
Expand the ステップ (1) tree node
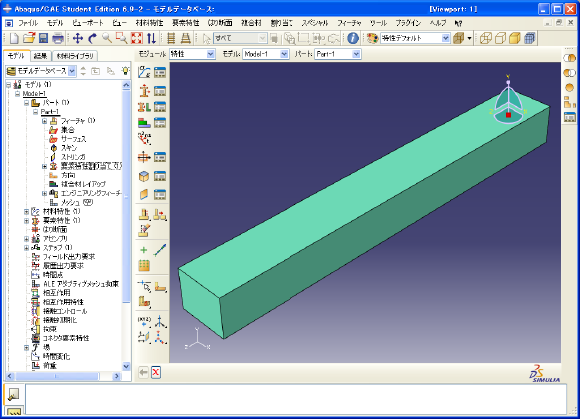(26, 248)
